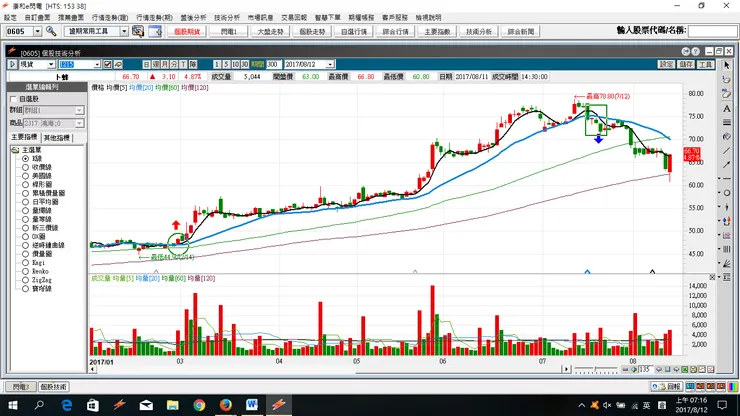
Task: Select the horizontal lines tool in right toolbar
Action: [727, 122]
